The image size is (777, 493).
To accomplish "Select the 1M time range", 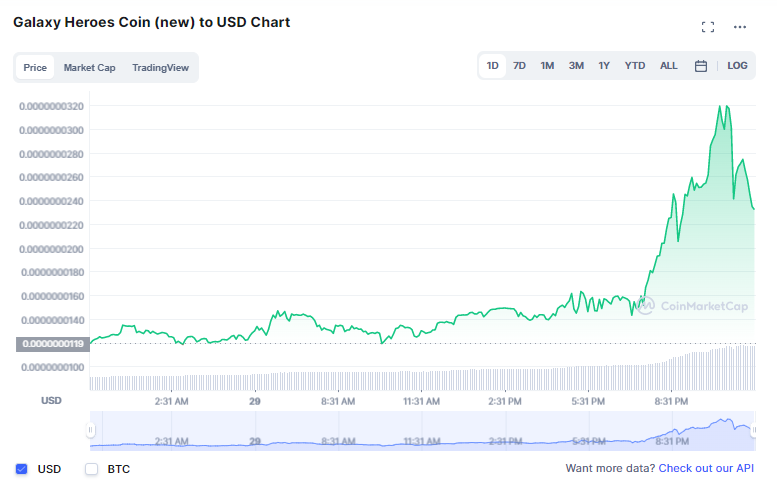I will click(x=547, y=65).
